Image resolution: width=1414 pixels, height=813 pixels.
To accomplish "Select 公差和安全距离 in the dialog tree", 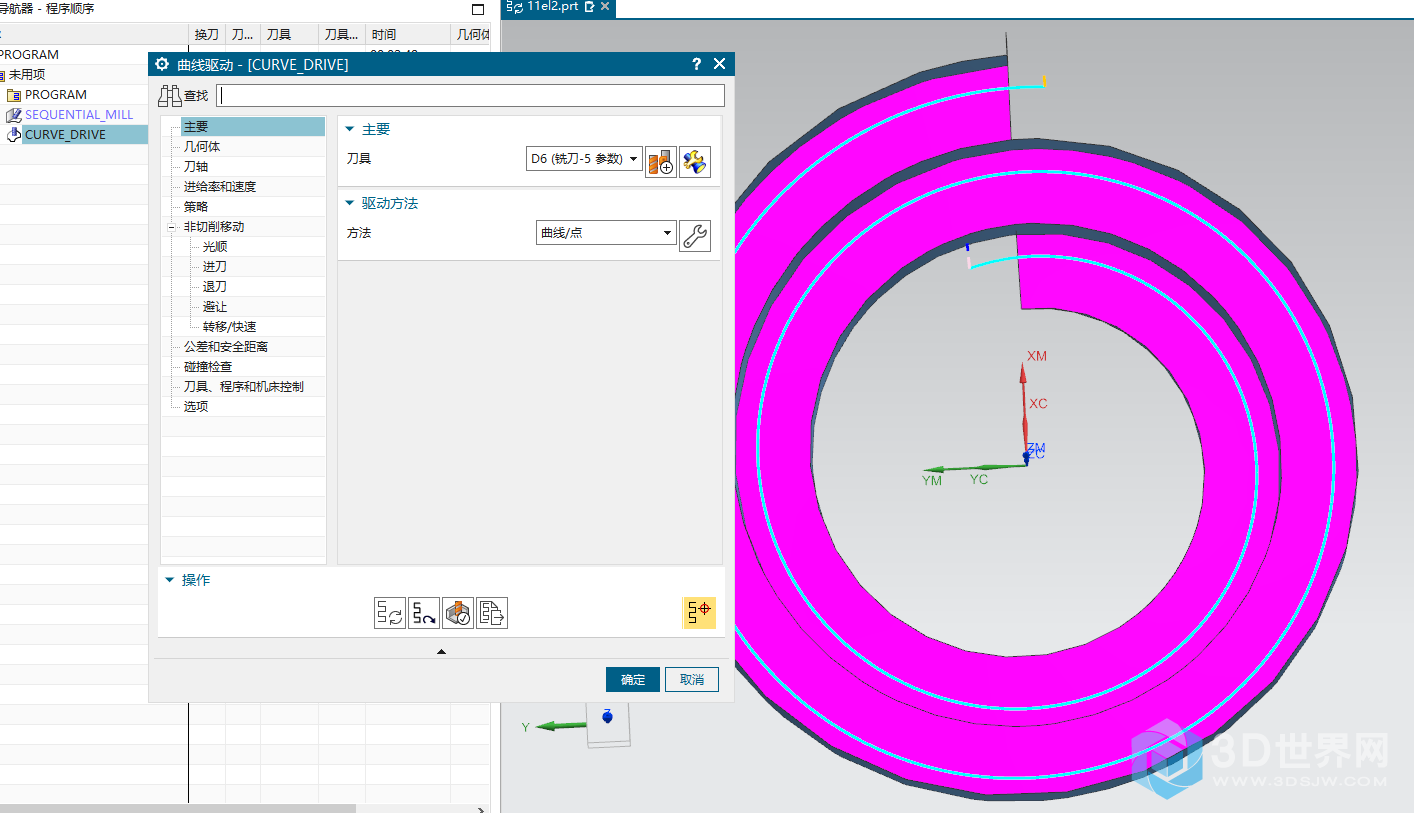I will click(x=226, y=347).
